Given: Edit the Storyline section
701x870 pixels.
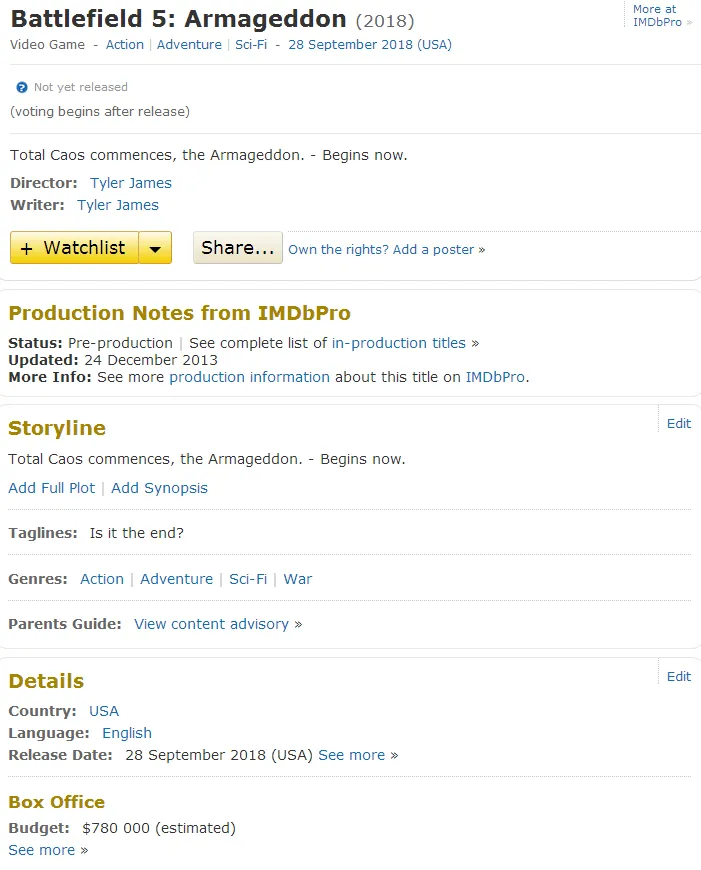Looking at the screenshot, I should pyautogui.click(x=678, y=423).
